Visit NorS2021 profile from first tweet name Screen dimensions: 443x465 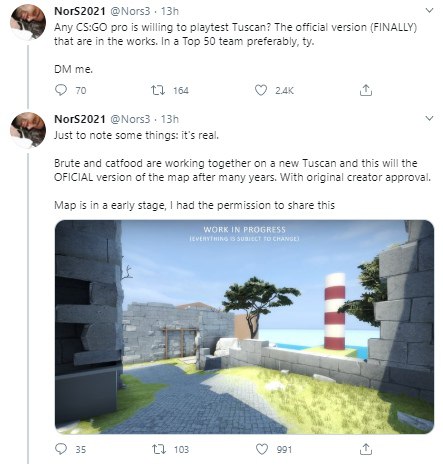tap(80, 11)
